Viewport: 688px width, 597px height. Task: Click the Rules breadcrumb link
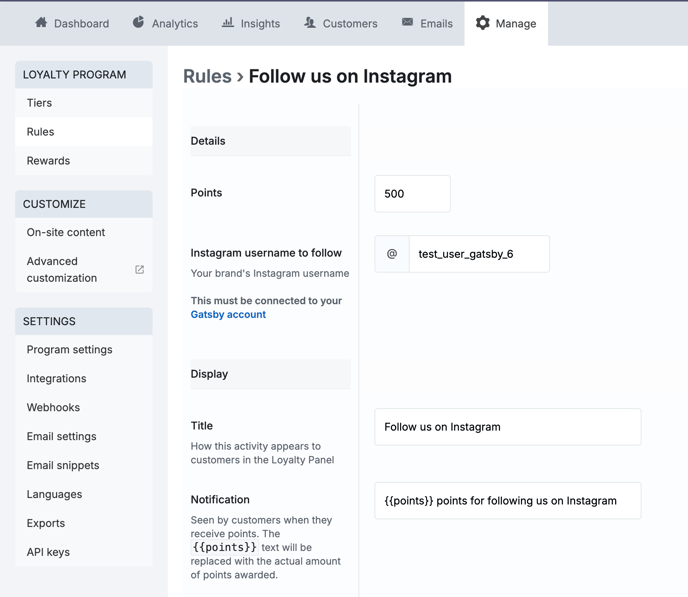point(207,76)
